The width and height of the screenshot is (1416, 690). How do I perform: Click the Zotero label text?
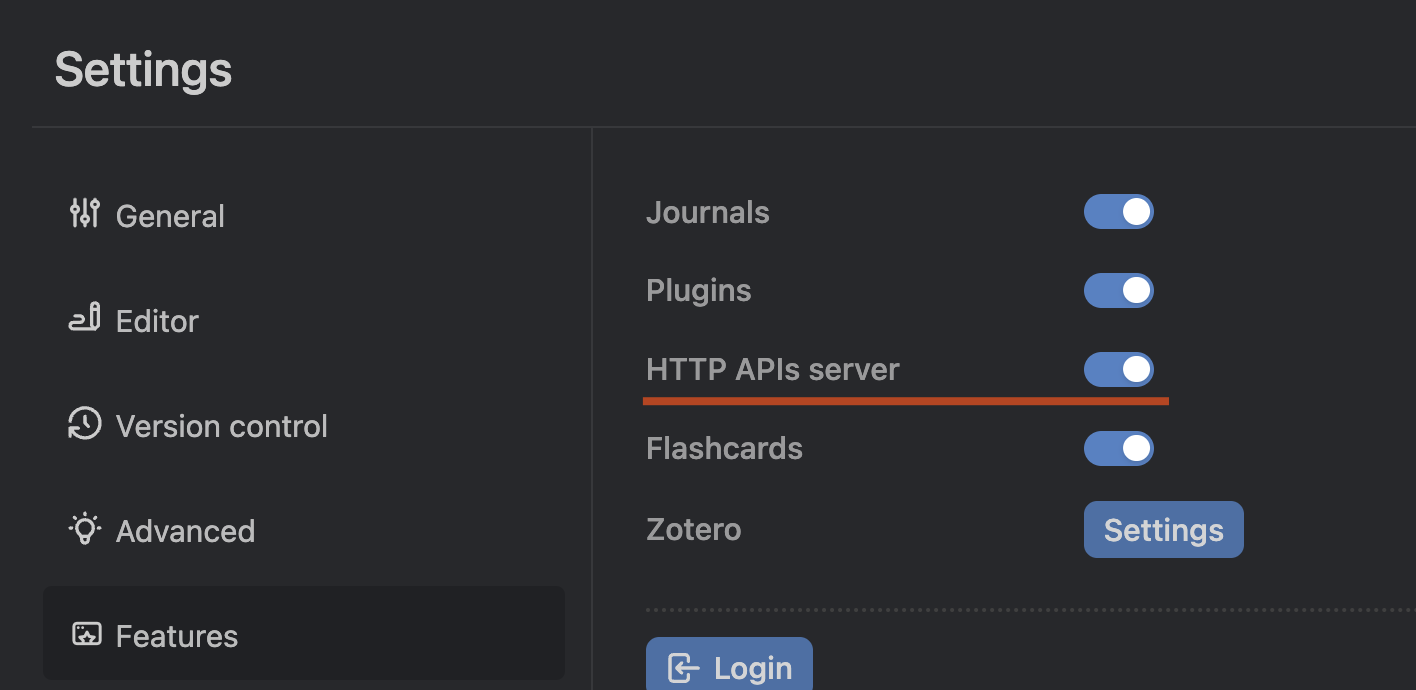tap(694, 529)
